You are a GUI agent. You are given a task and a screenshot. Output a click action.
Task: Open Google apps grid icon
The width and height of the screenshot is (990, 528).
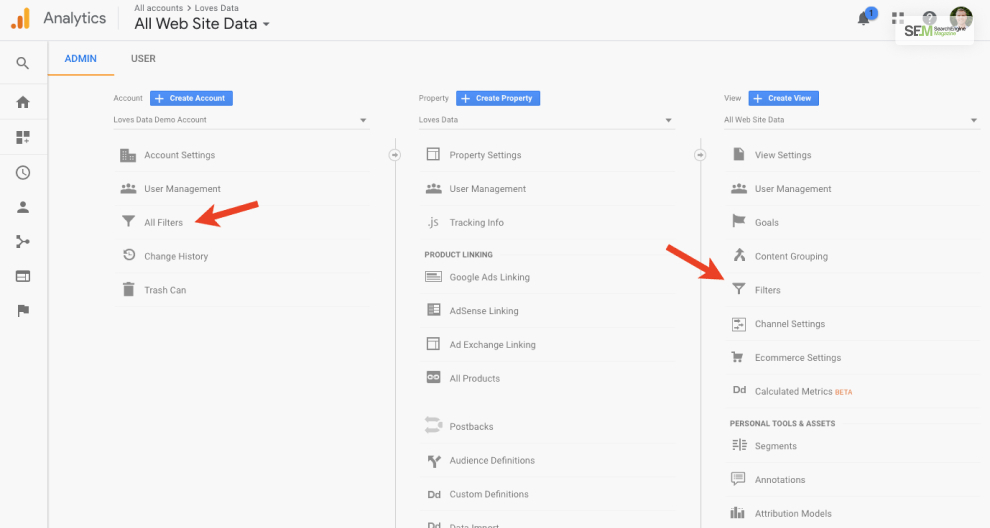(x=898, y=18)
